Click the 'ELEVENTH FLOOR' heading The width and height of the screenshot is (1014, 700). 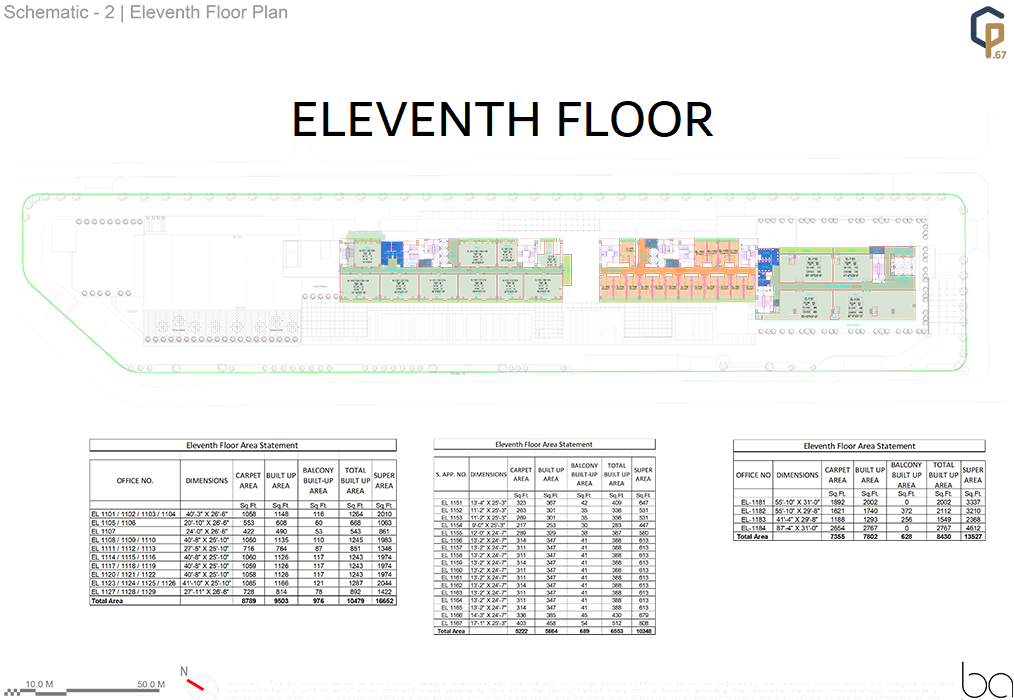point(502,119)
